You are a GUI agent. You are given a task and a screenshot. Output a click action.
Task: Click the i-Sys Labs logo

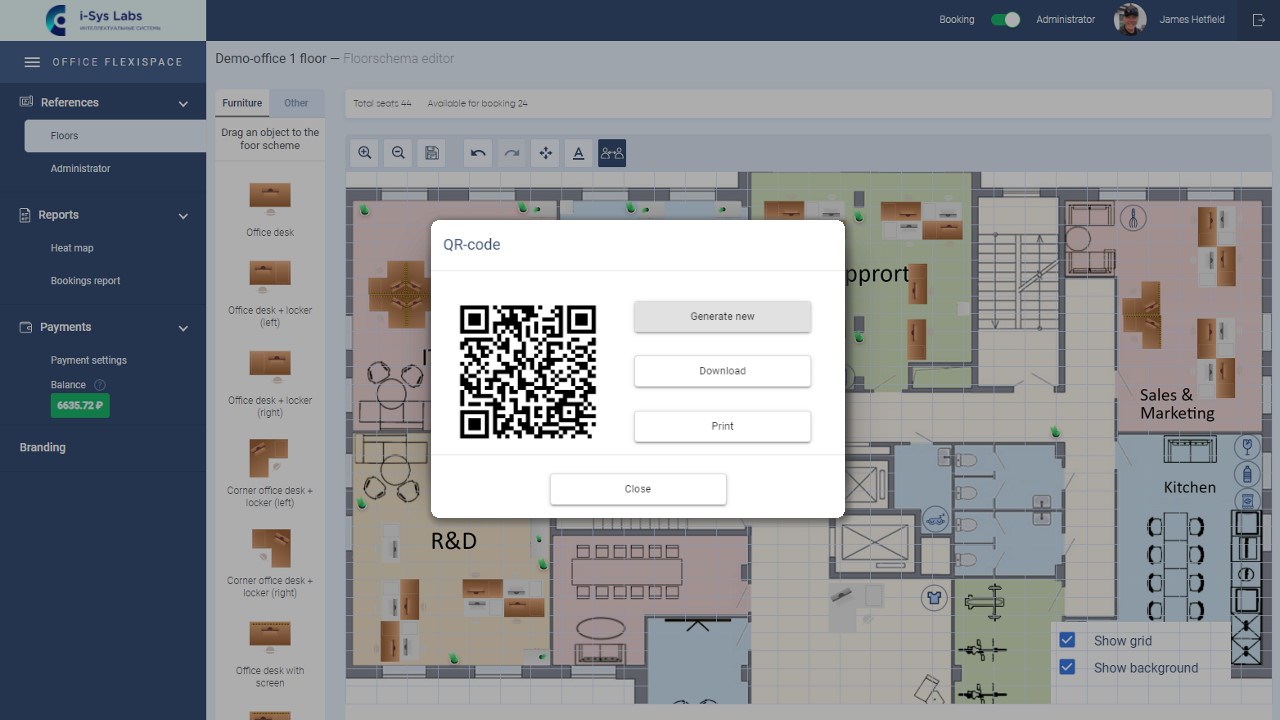click(103, 19)
